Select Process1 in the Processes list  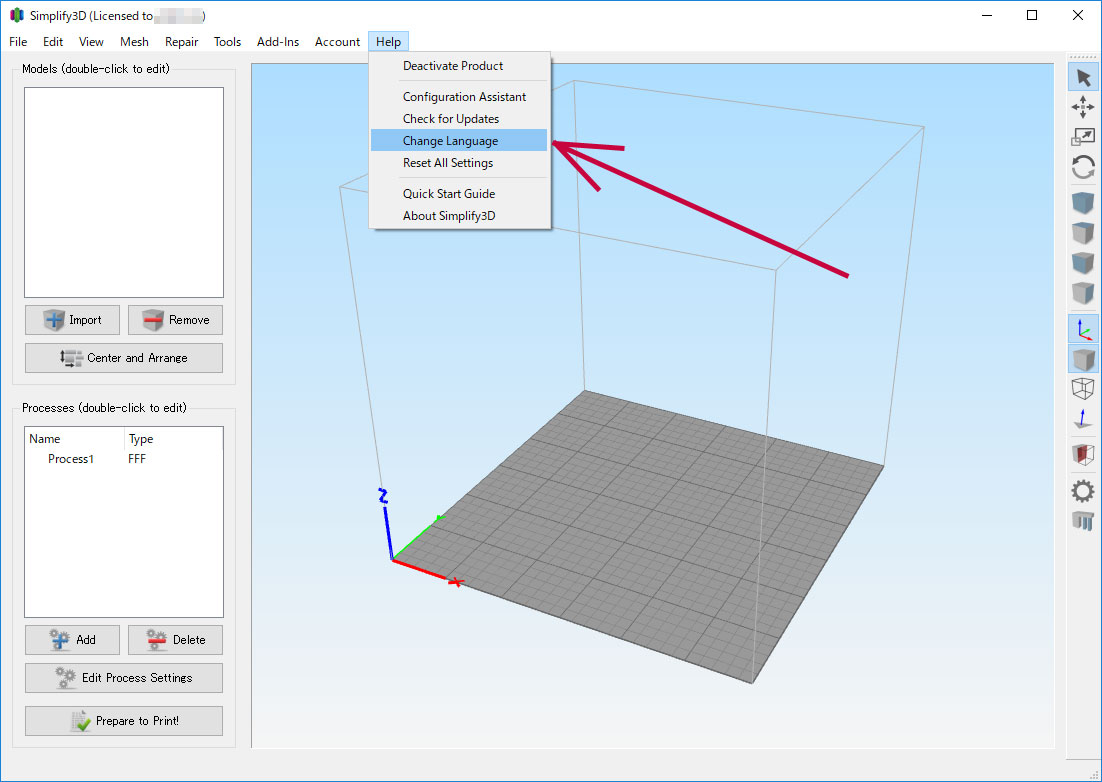tap(71, 459)
